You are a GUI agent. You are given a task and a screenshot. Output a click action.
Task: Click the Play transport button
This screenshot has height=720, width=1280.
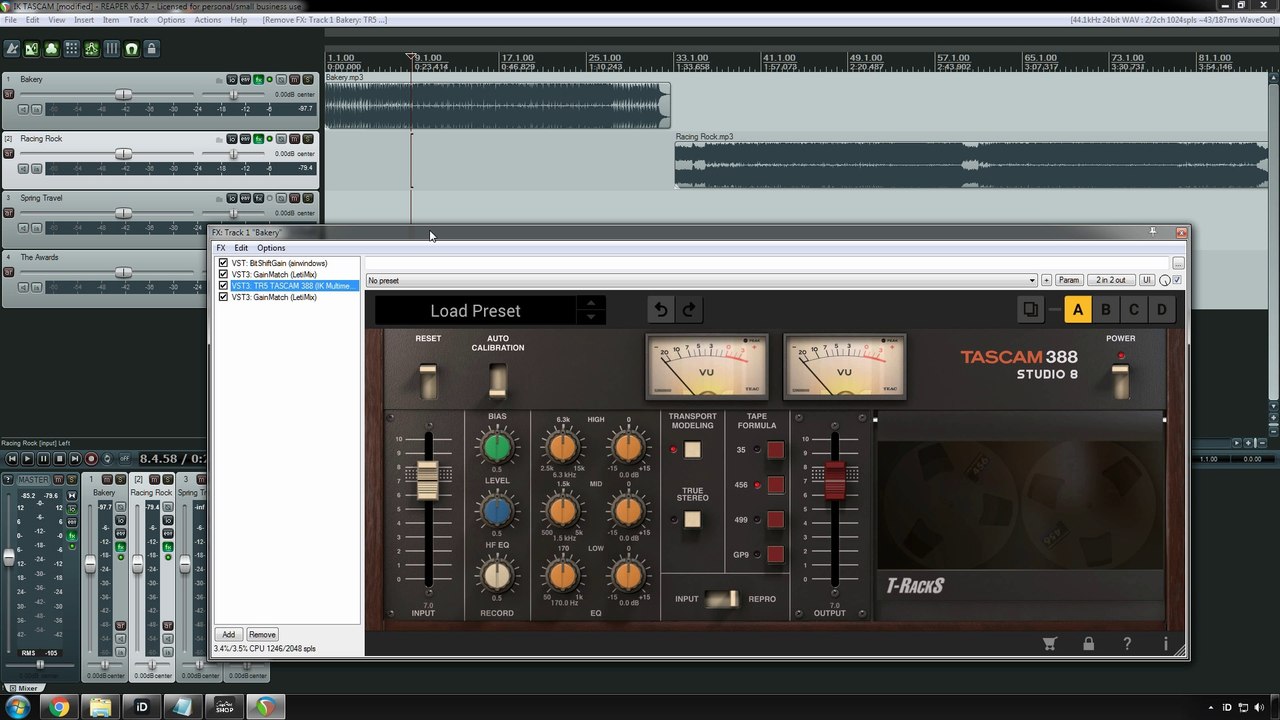28,458
